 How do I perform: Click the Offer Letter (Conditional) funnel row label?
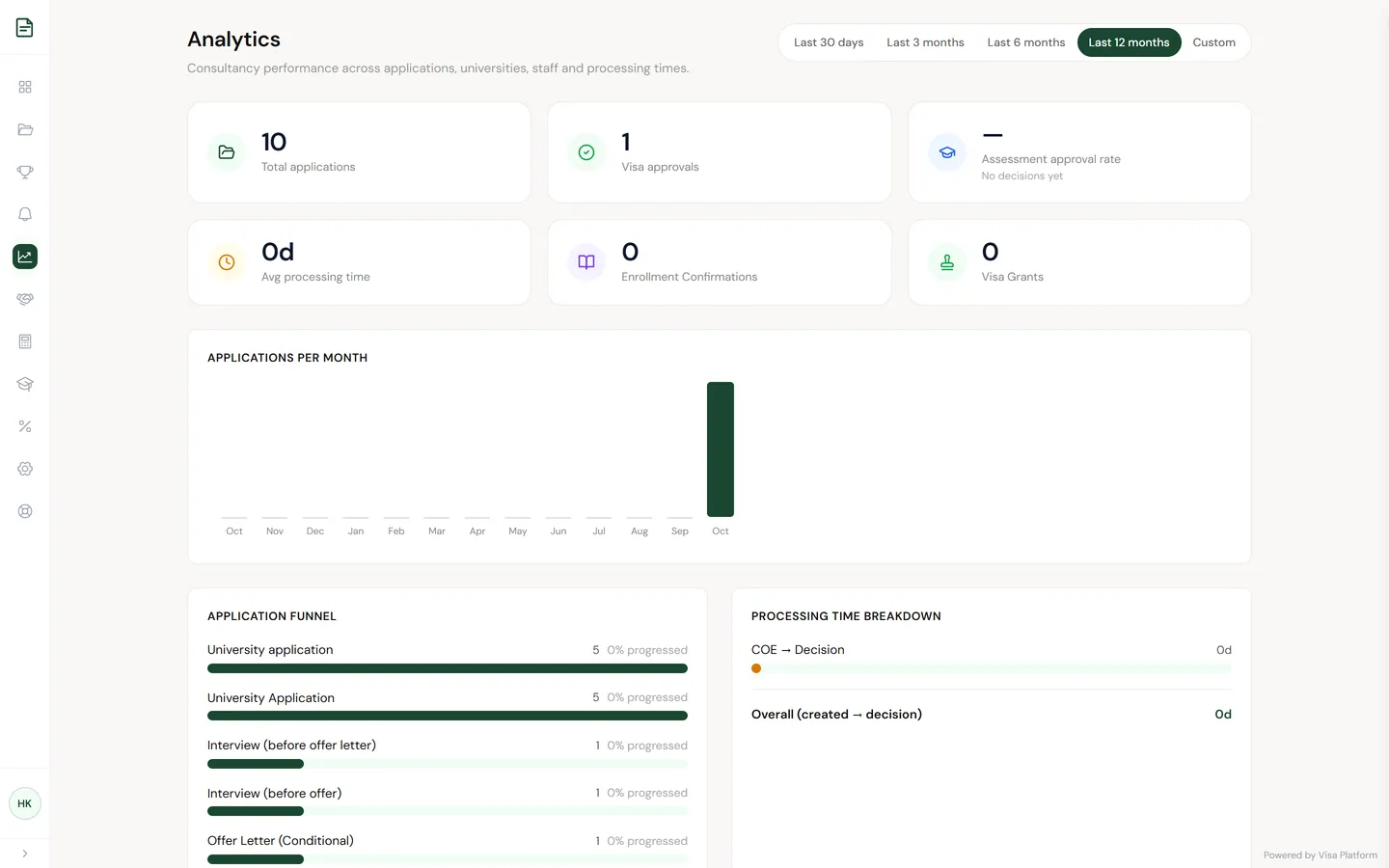(281, 841)
